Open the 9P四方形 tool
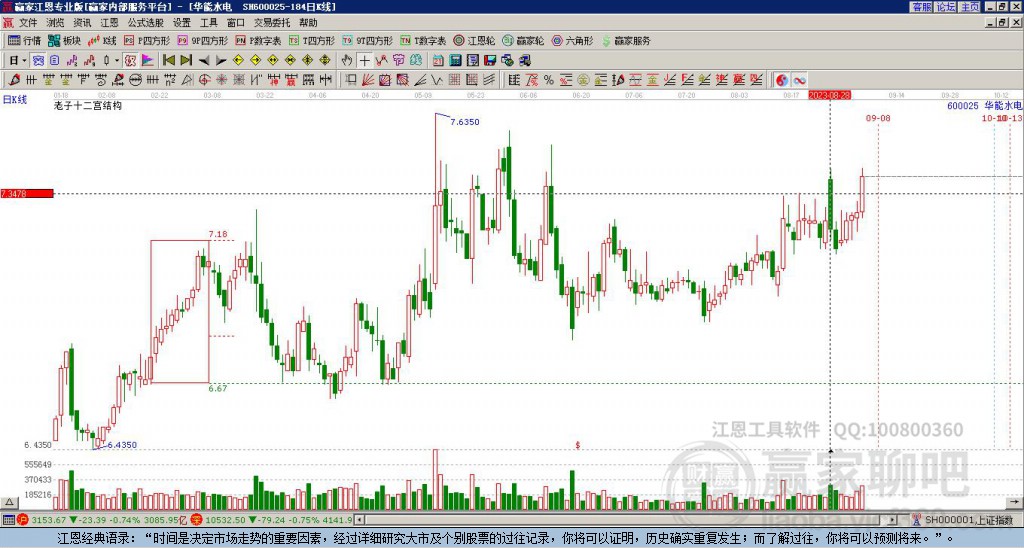The height and width of the screenshot is (548, 1024). tap(202, 40)
